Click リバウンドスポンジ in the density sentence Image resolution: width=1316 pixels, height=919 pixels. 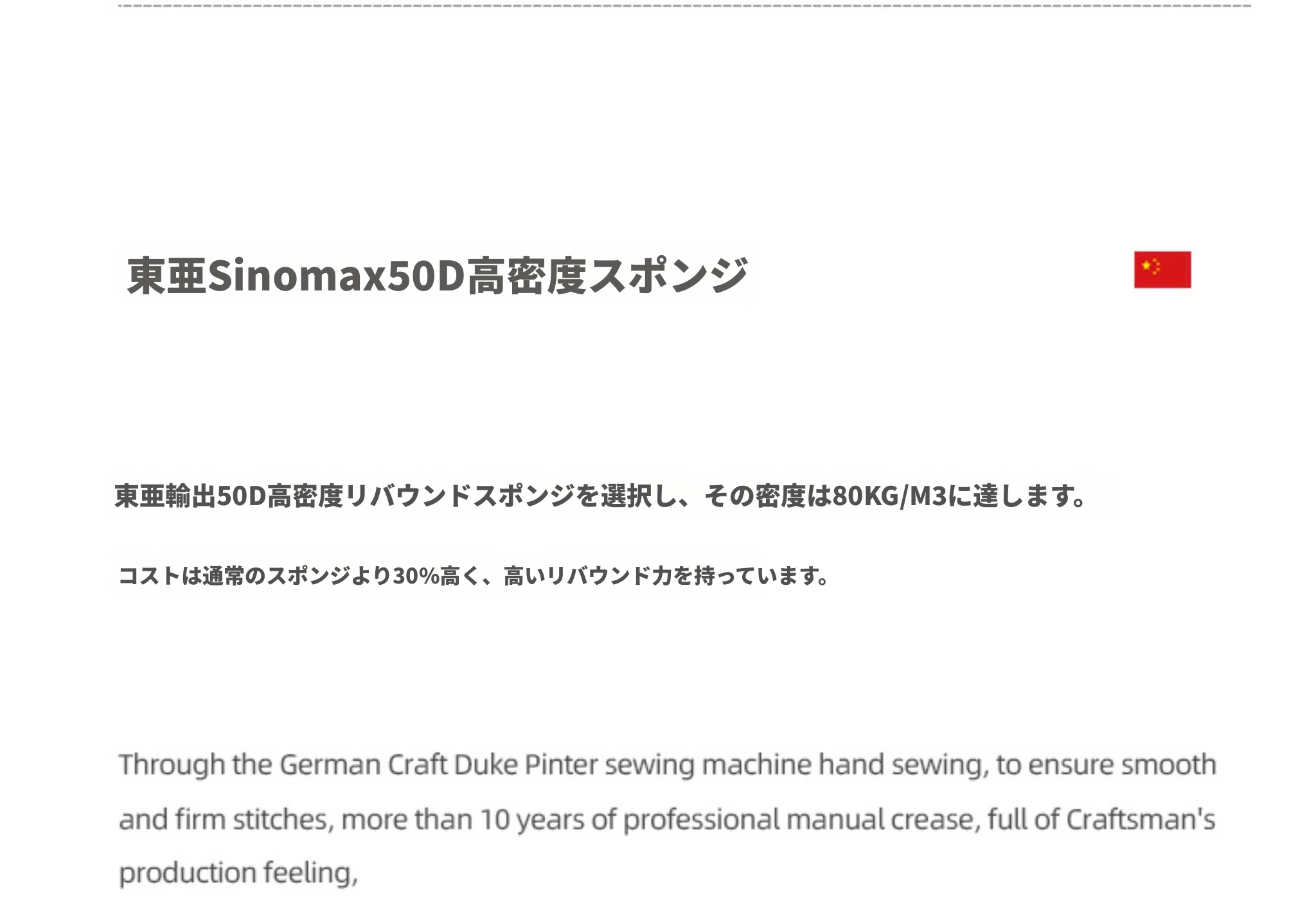point(460,496)
